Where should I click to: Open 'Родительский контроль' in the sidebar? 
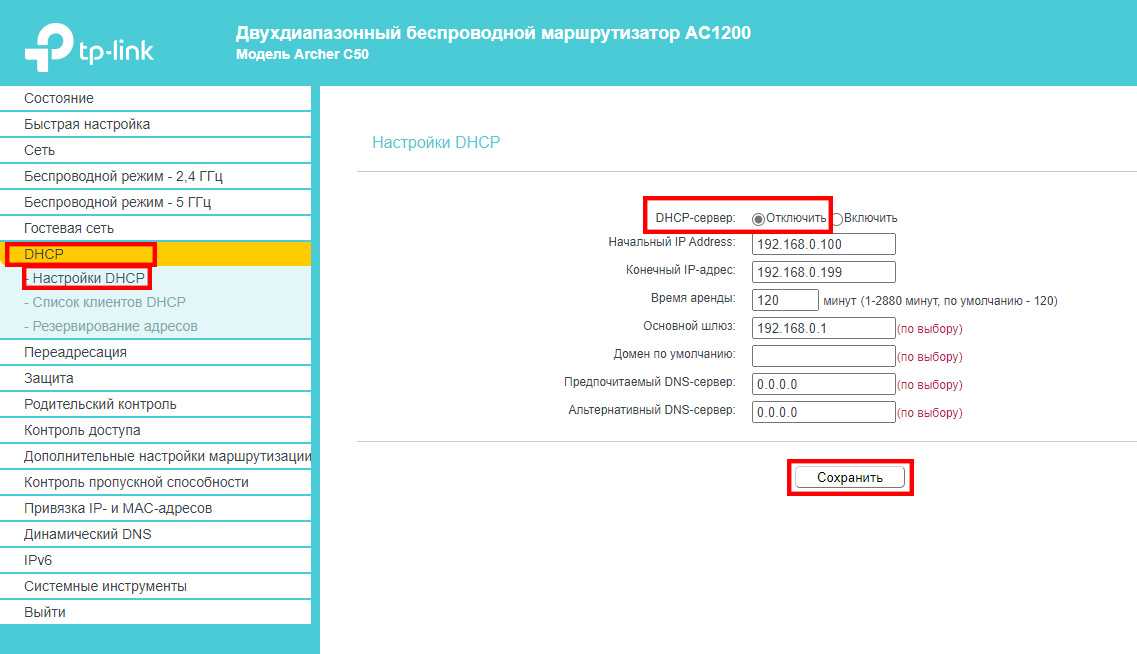pyautogui.click(x=100, y=404)
